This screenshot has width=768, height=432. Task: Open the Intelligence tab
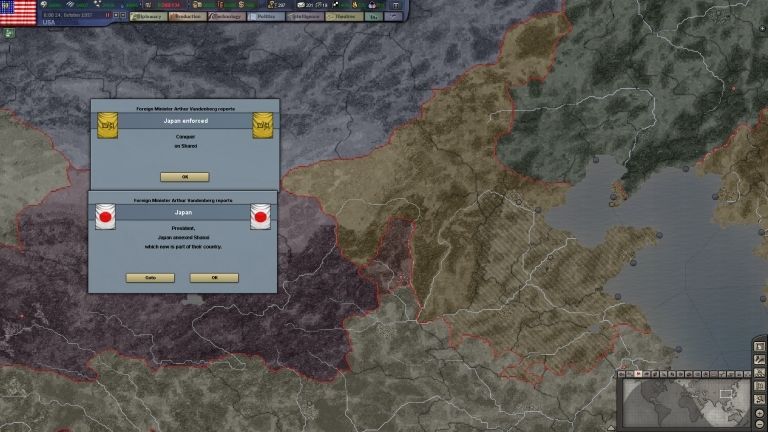click(x=305, y=16)
